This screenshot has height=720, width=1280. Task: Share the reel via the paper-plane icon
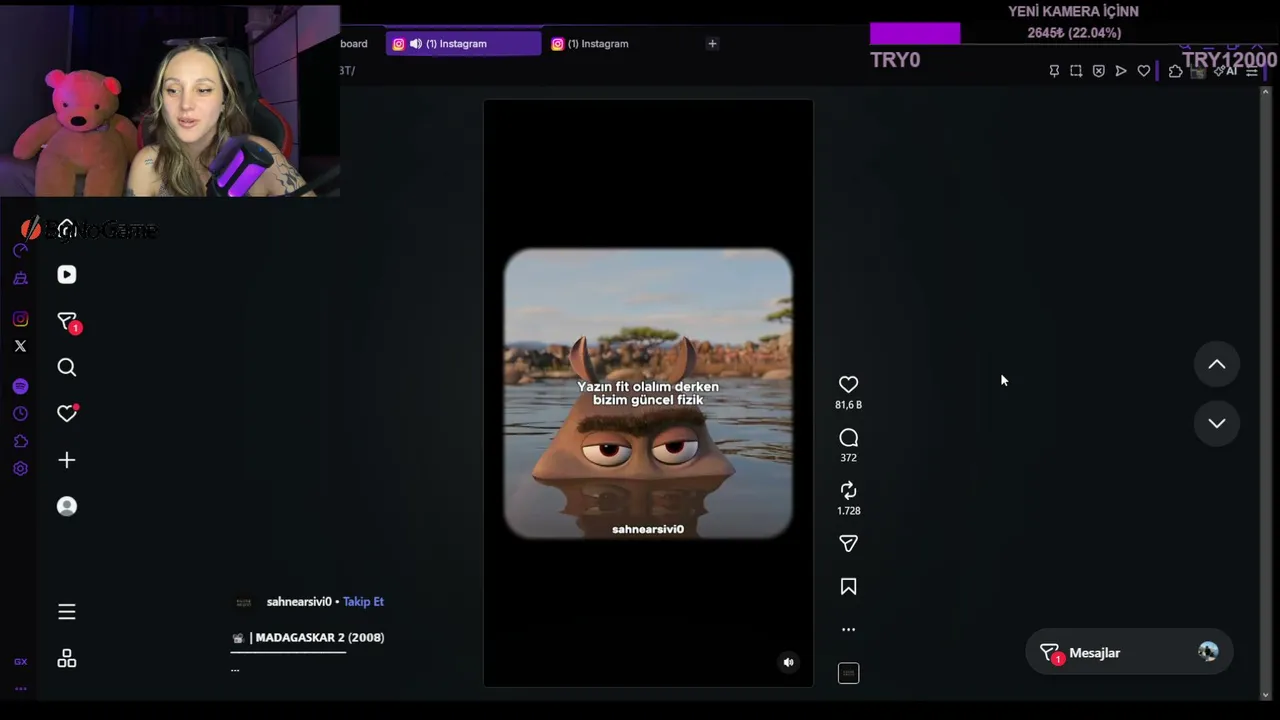(848, 543)
